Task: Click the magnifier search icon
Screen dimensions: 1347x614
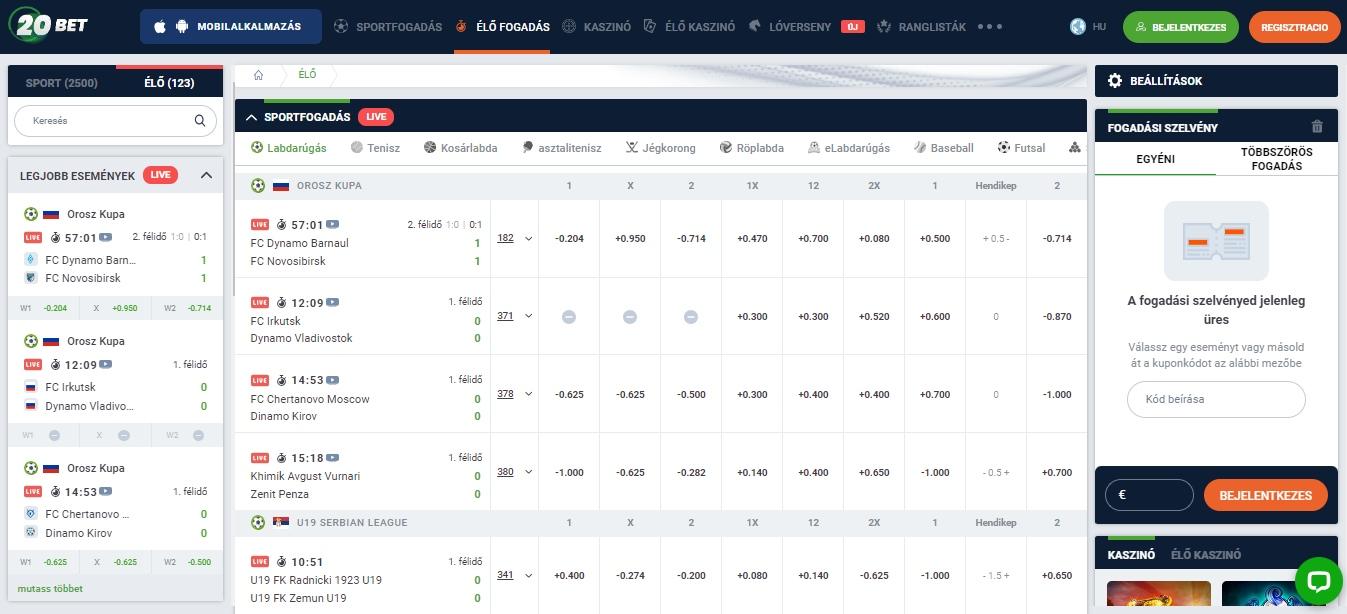Action: [x=200, y=120]
